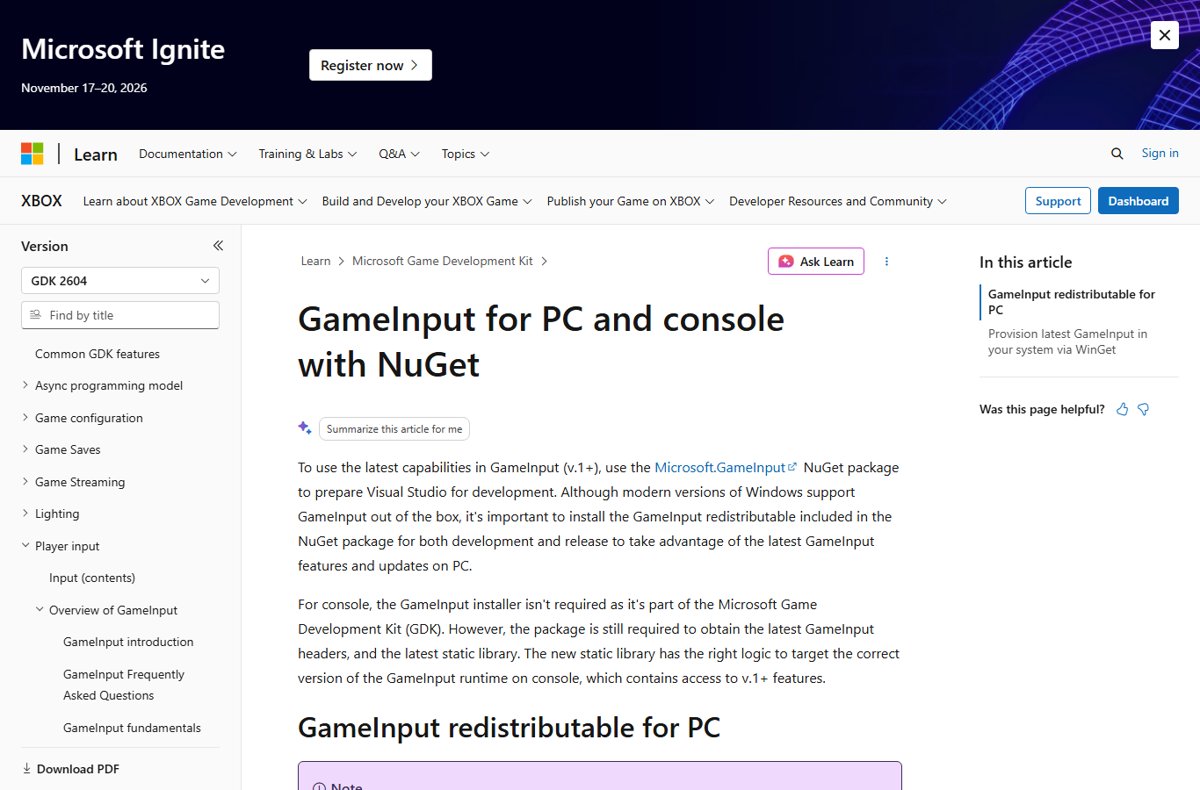The width and height of the screenshot is (1200, 790).
Task: Click the Download PDF icon
Action: (x=27, y=769)
